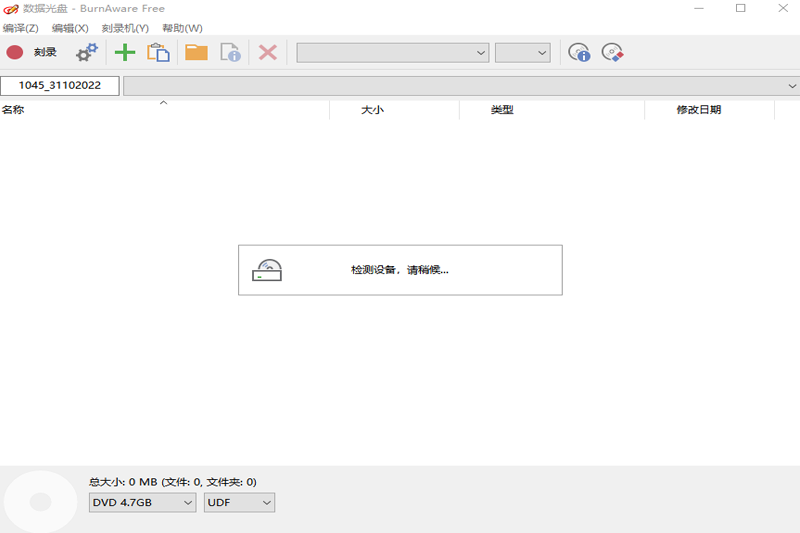Sort by 修改日期 column header
This screenshot has height=533, width=800.
tap(698, 110)
